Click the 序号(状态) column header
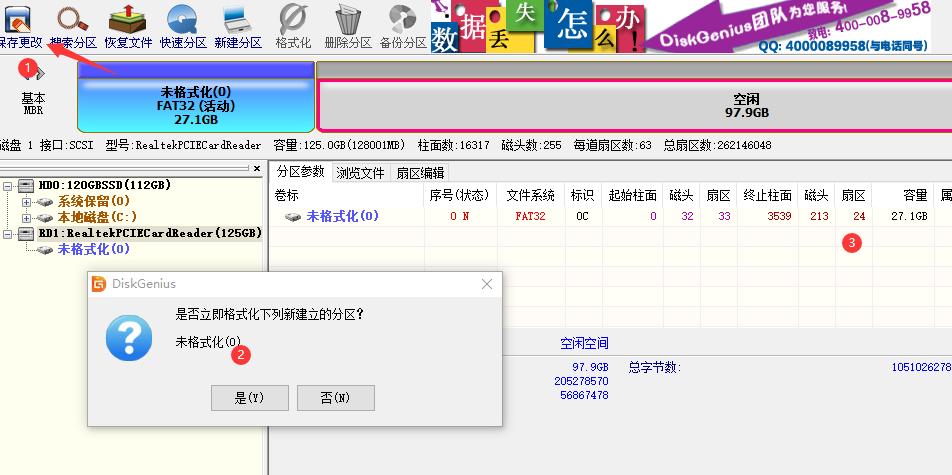This screenshot has width=952, height=475. [460, 195]
